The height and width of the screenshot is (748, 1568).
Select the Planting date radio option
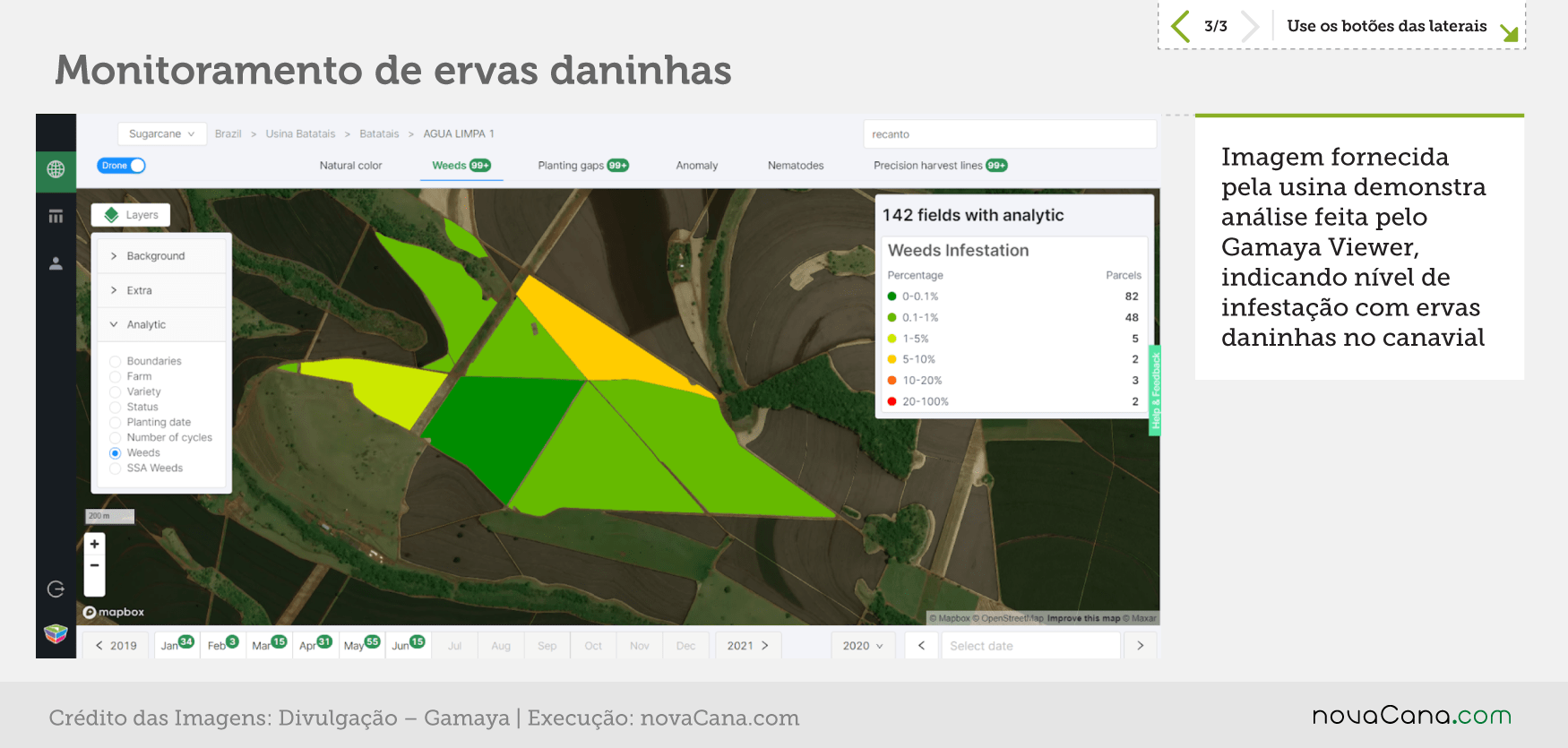(115, 422)
